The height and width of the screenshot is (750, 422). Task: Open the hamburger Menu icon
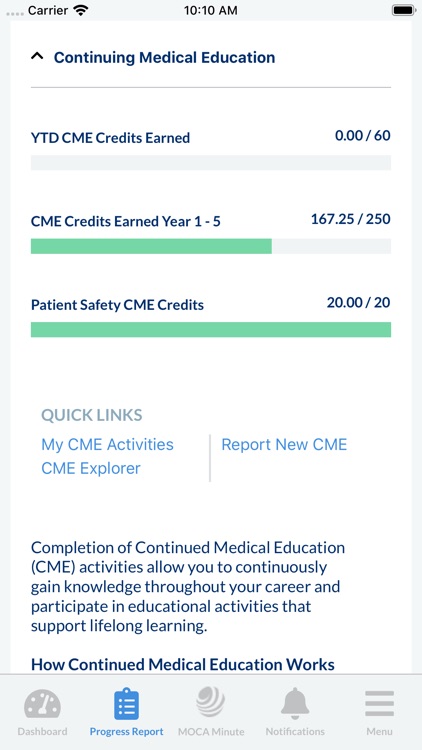(379, 704)
